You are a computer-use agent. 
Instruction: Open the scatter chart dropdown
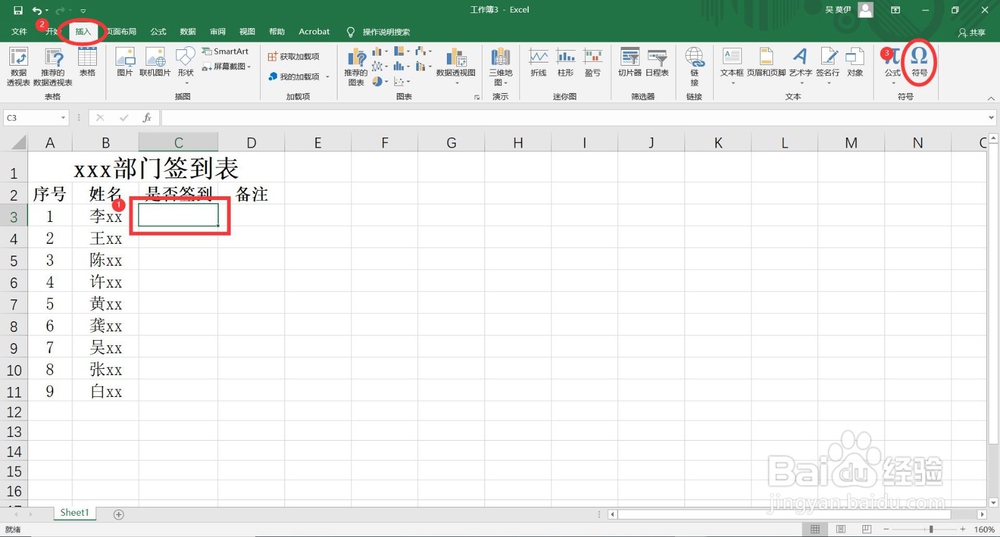[401, 82]
